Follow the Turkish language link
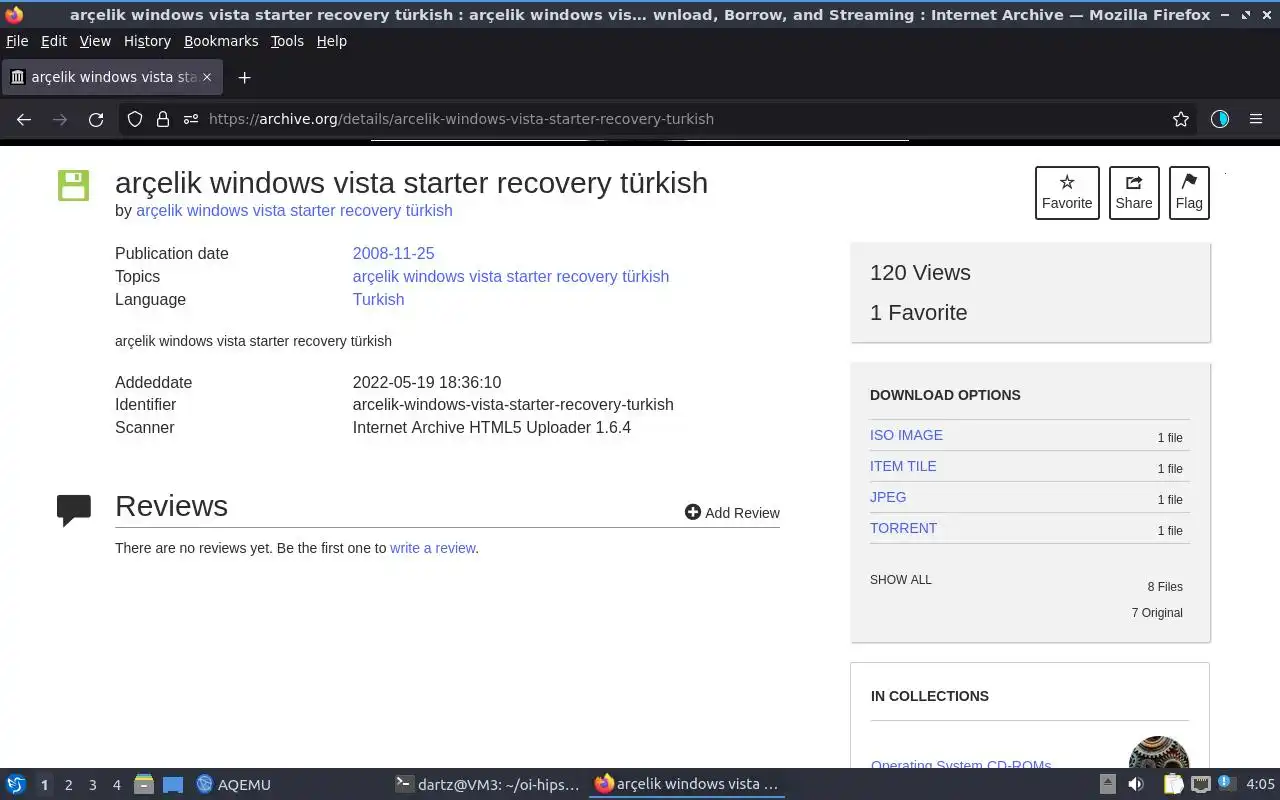This screenshot has height=800, width=1280. coord(378,299)
